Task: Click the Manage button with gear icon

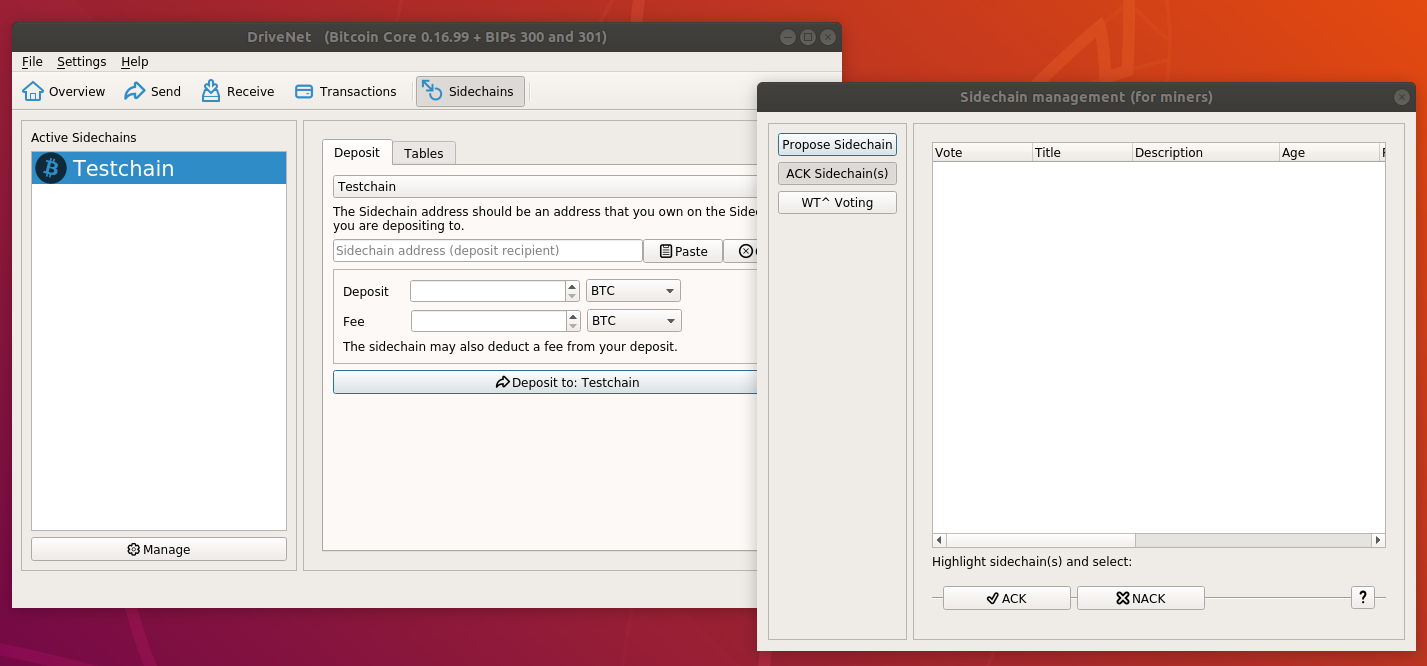Action: [159, 549]
